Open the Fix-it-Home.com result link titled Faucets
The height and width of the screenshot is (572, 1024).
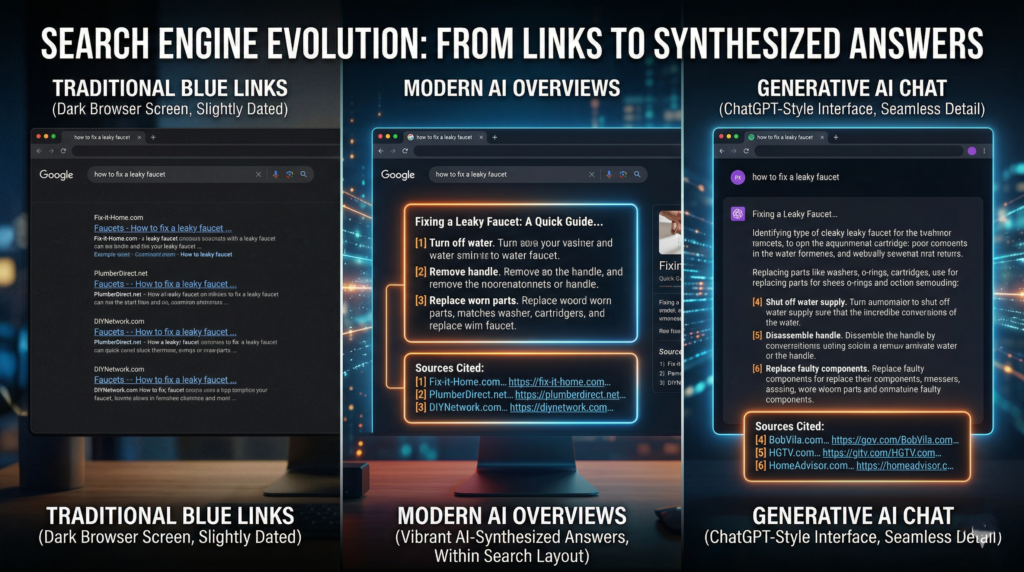click(163, 229)
